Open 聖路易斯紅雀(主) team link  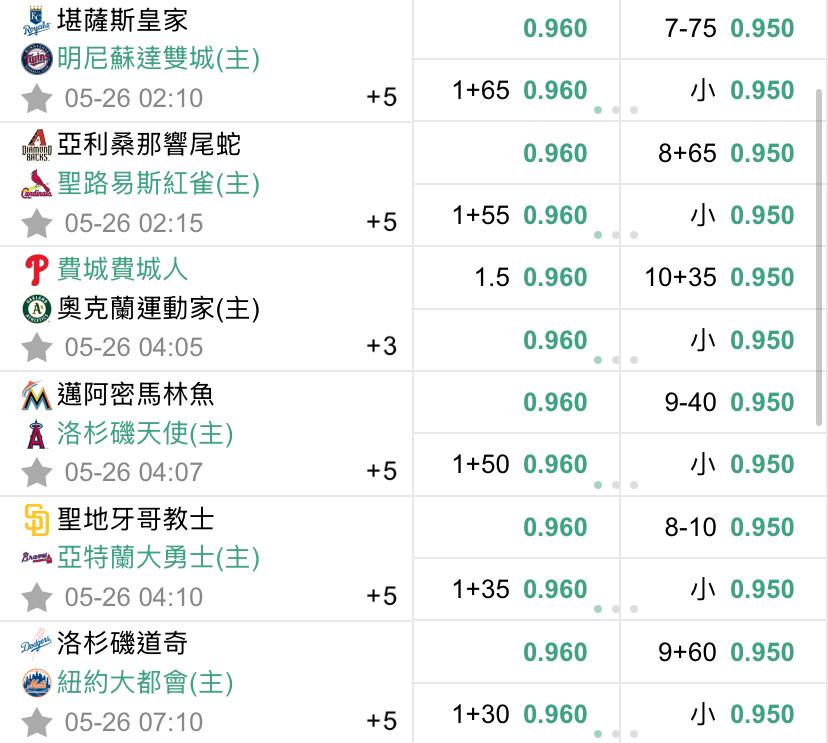(x=158, y=184)
